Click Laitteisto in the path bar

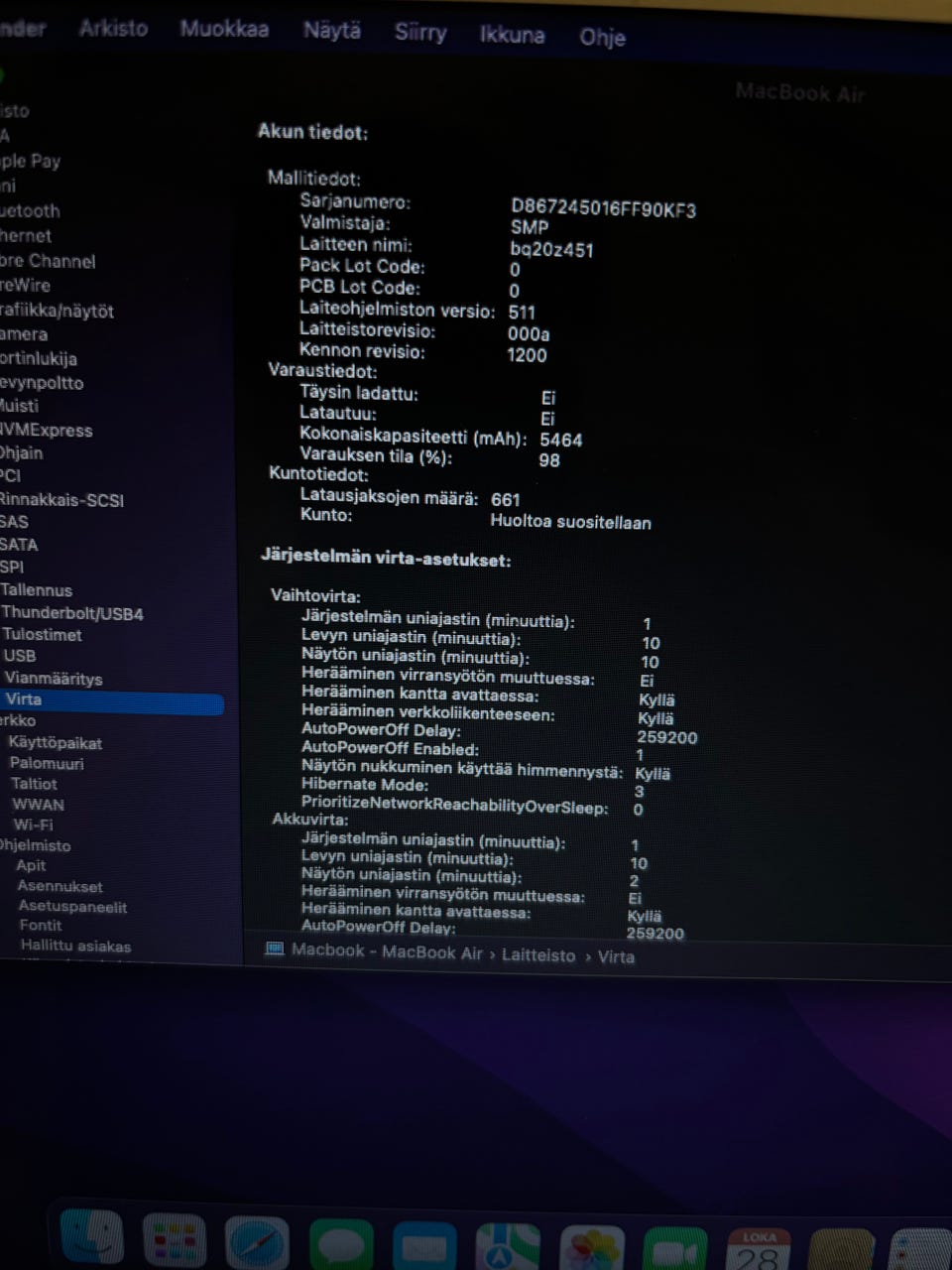537,954
